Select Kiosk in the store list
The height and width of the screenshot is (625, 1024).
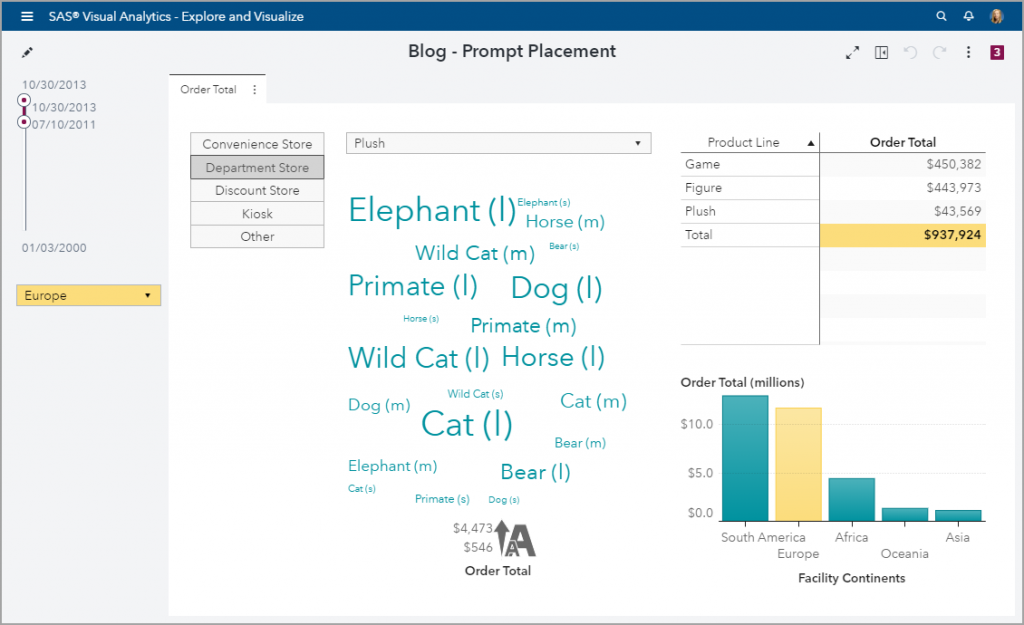point(257,214)
